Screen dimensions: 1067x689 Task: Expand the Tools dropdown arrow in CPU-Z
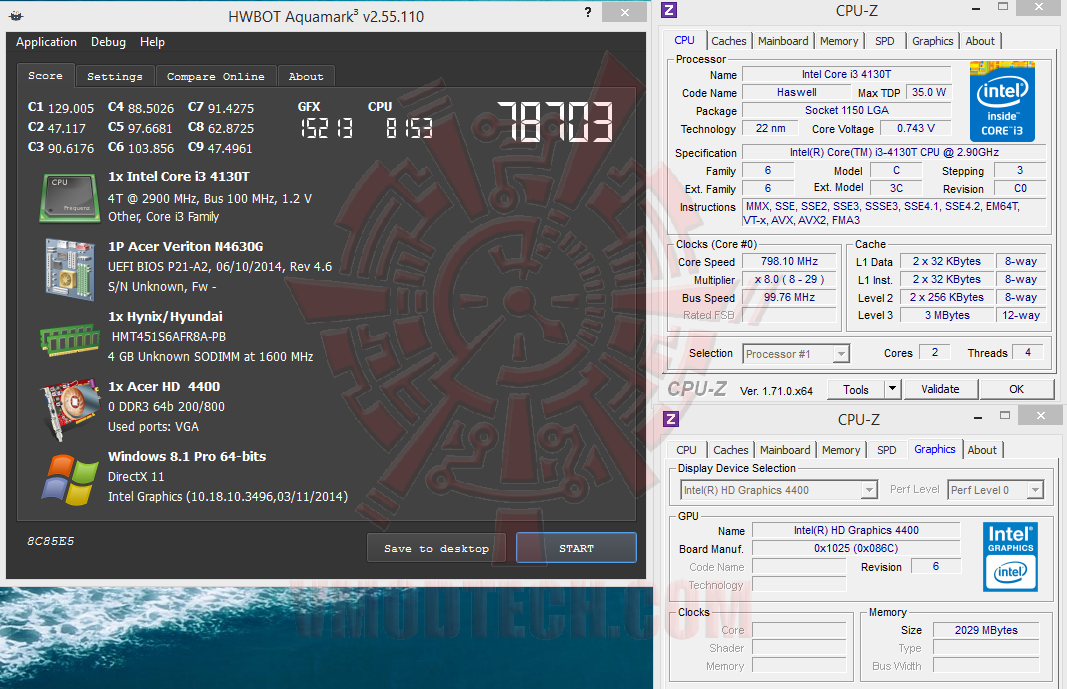893,390
